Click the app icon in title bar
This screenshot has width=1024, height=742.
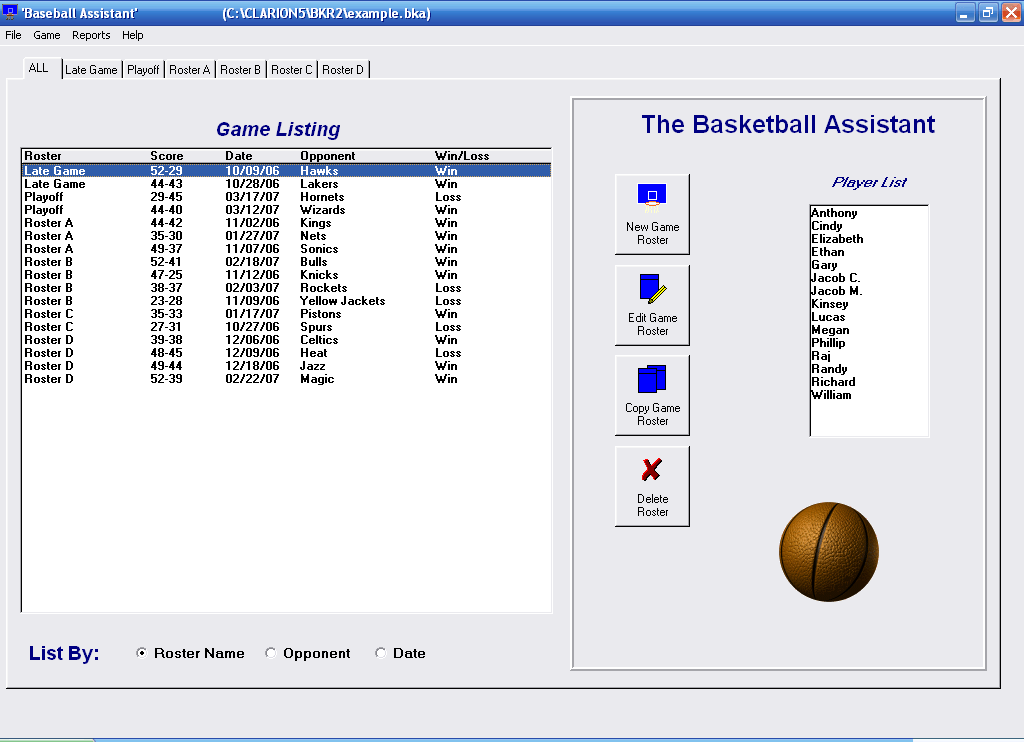10,13
